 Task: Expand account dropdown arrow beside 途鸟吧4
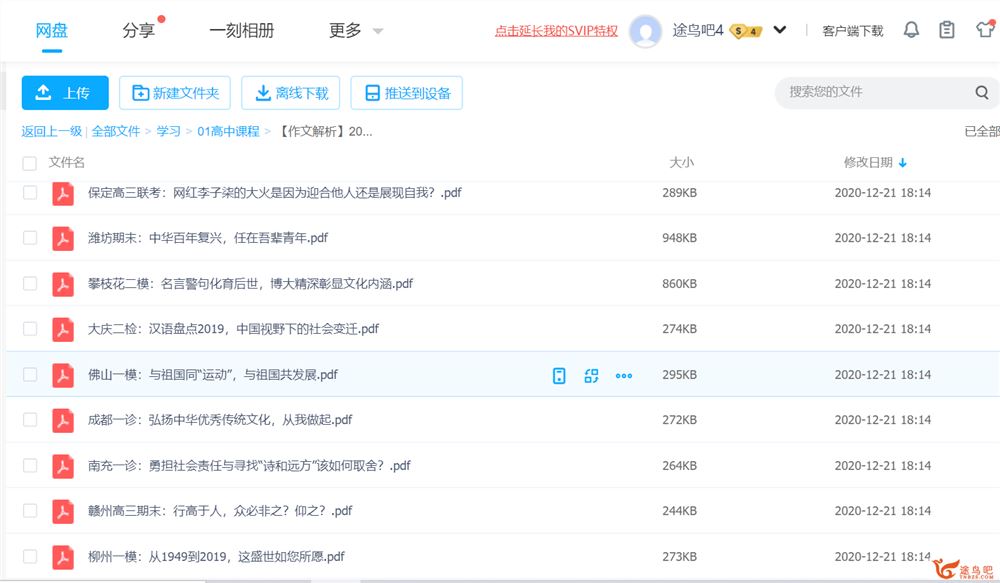click(x=779, y=30)
